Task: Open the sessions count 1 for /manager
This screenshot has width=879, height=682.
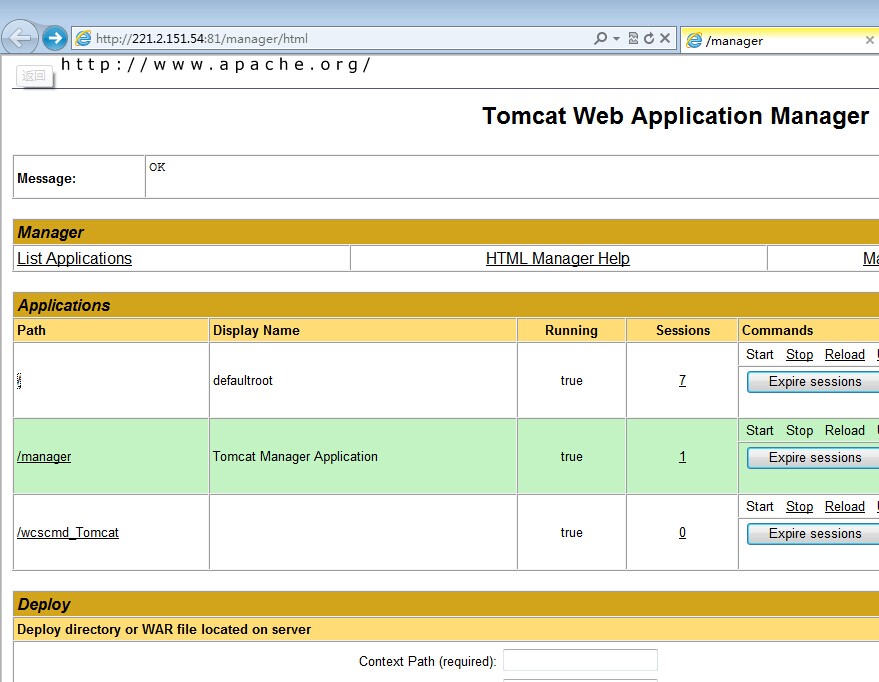Action: [x=682, y=457]
